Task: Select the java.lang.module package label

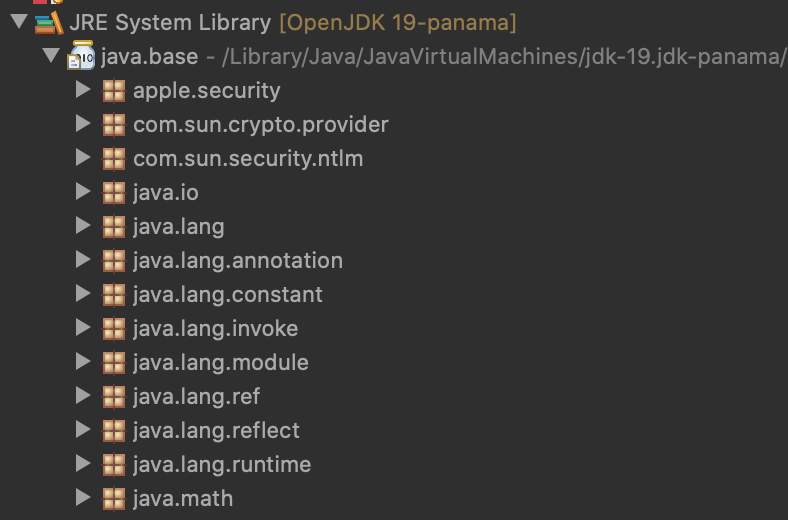Action: (x=221, y=363)
